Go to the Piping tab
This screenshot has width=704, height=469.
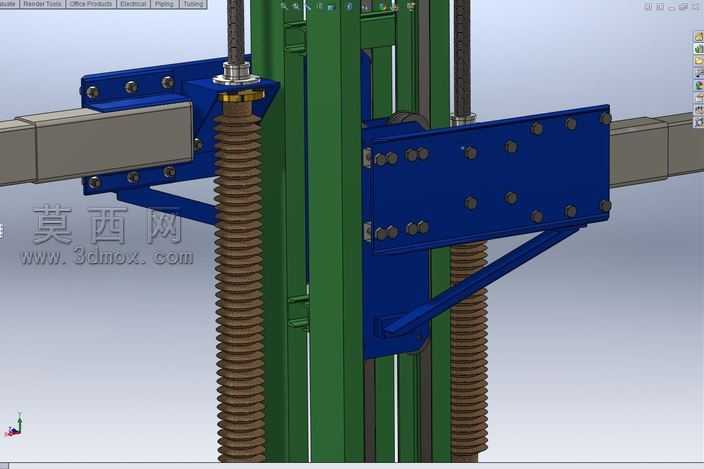(x=164, y=4)
